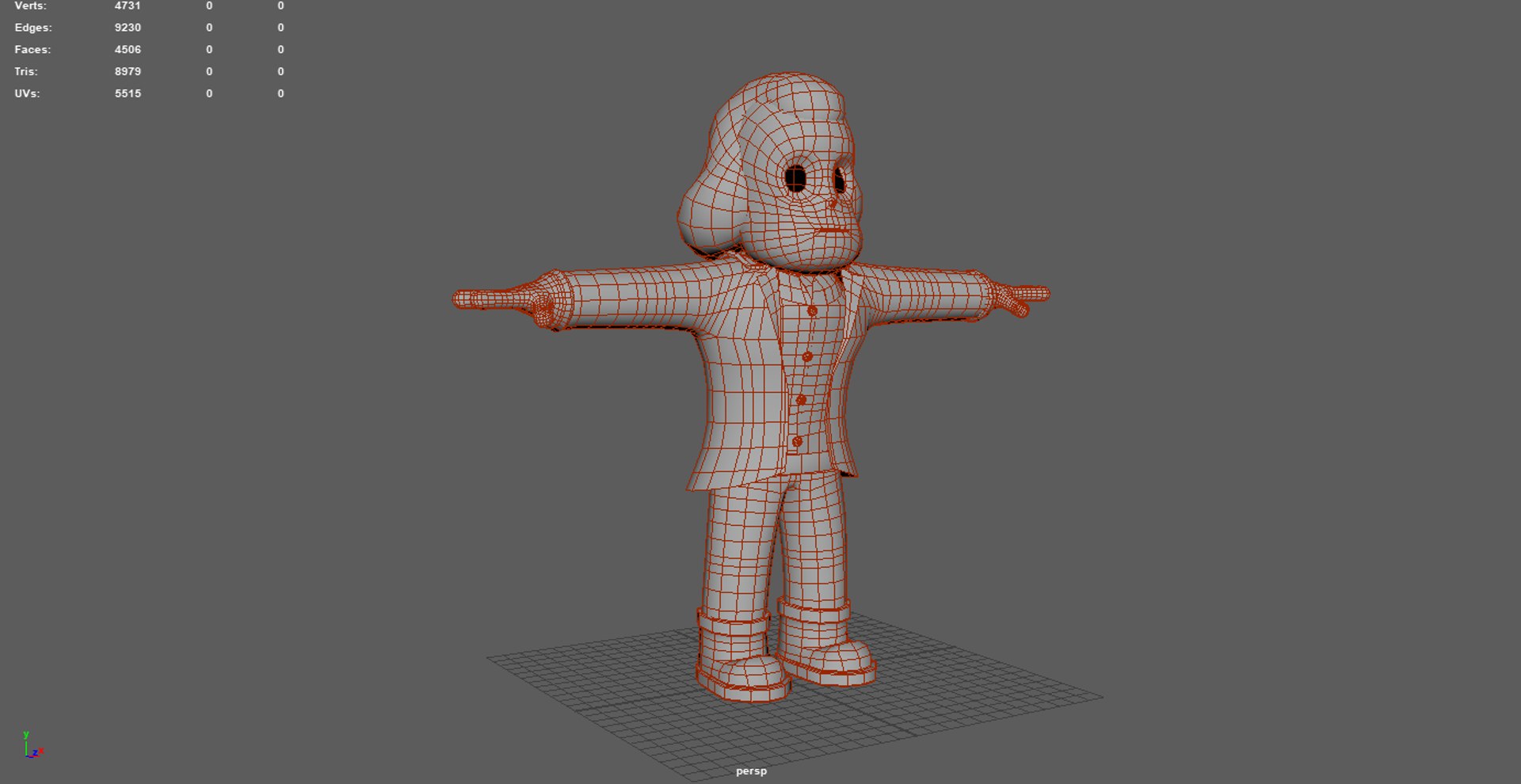Screen dimensions: 1521x784
Task: Click the persp camera name label
Action: point(751,771)
